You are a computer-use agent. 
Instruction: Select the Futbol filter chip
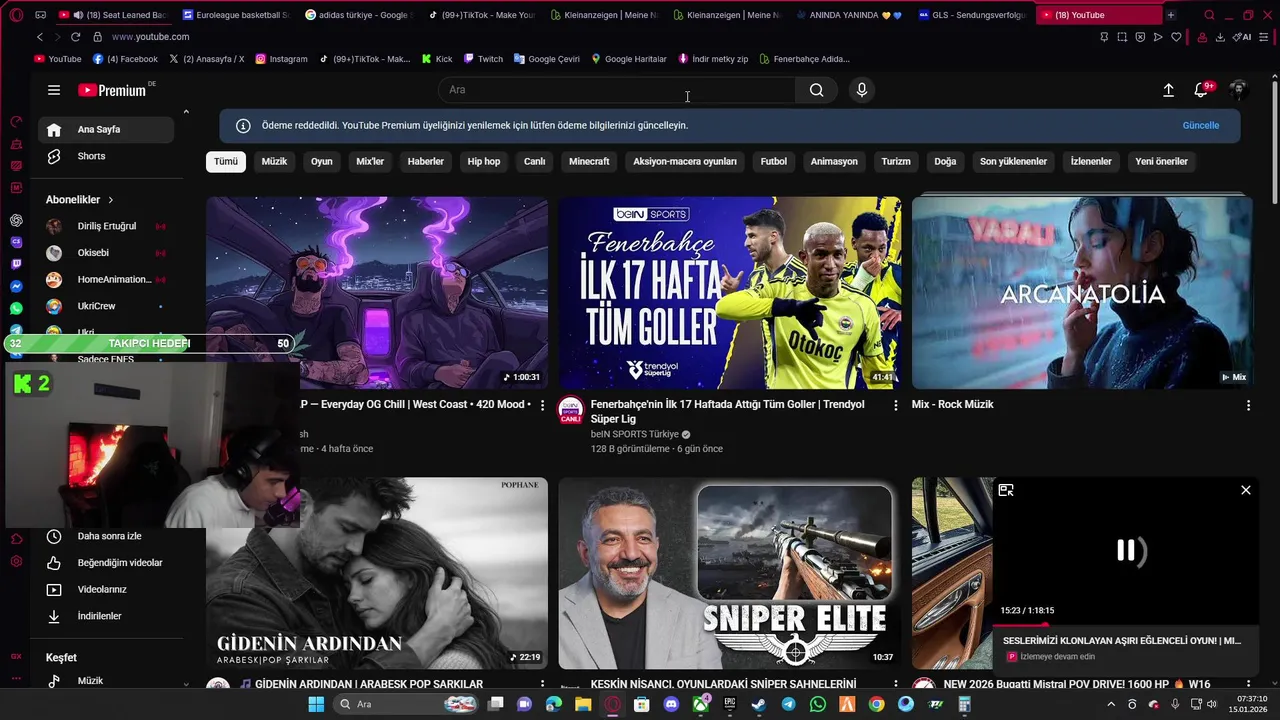773,162
